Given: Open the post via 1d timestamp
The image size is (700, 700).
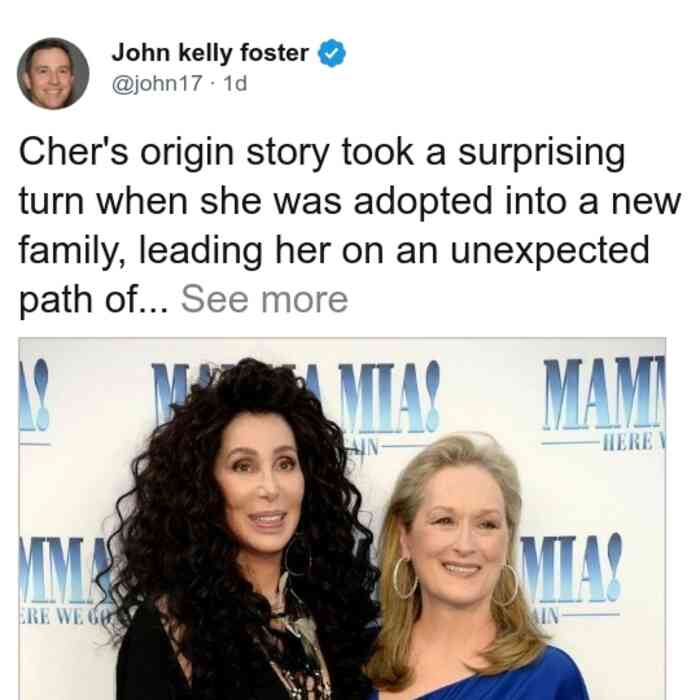Looking at the screenshot, I should 235,83.
